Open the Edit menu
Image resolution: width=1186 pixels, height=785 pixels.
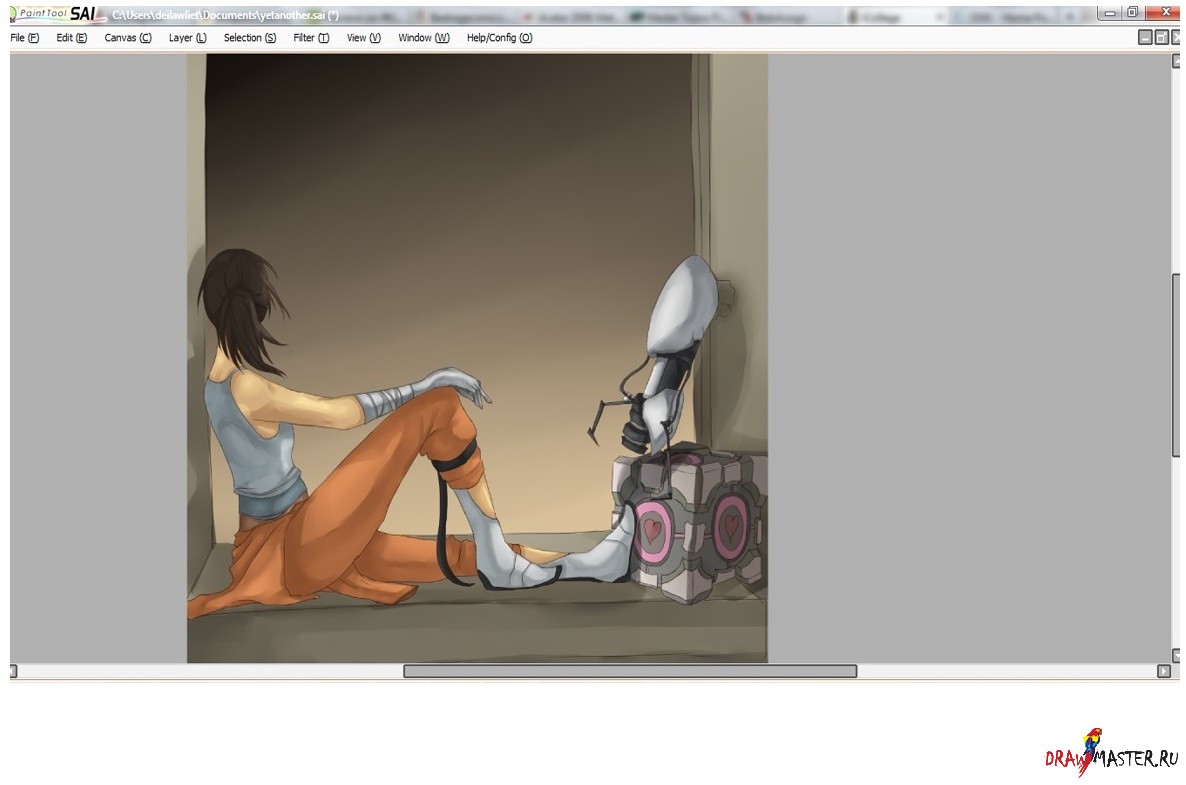coord(71,38)
